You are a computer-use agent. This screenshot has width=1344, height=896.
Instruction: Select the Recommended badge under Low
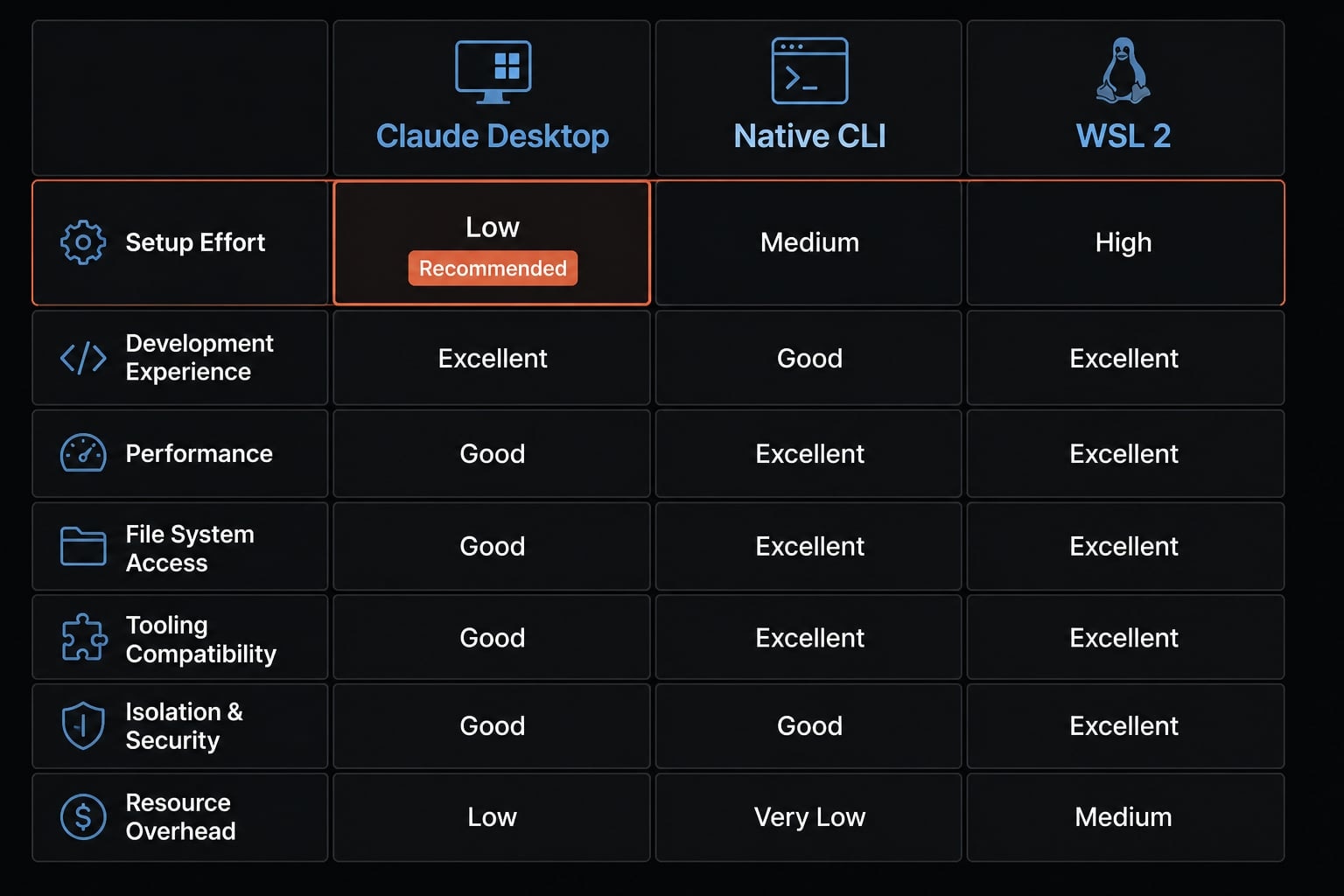493,268
